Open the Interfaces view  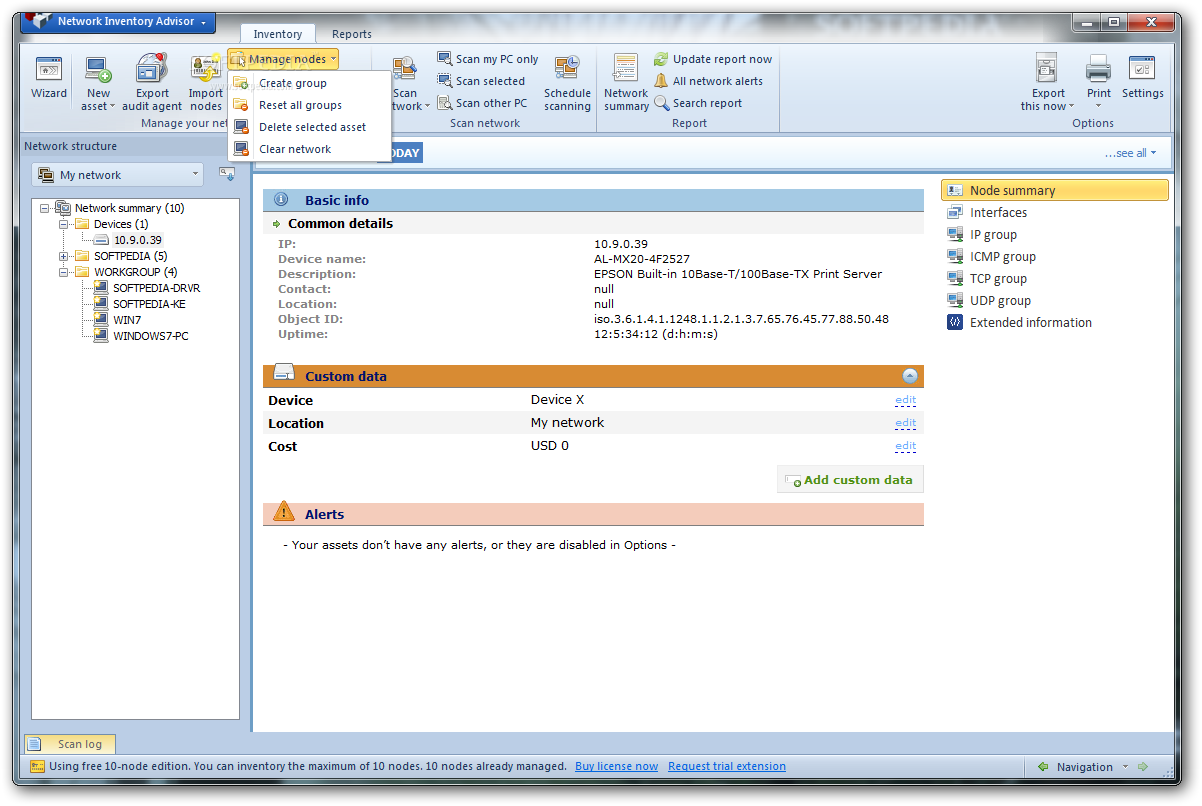click(x=998, y=212)
